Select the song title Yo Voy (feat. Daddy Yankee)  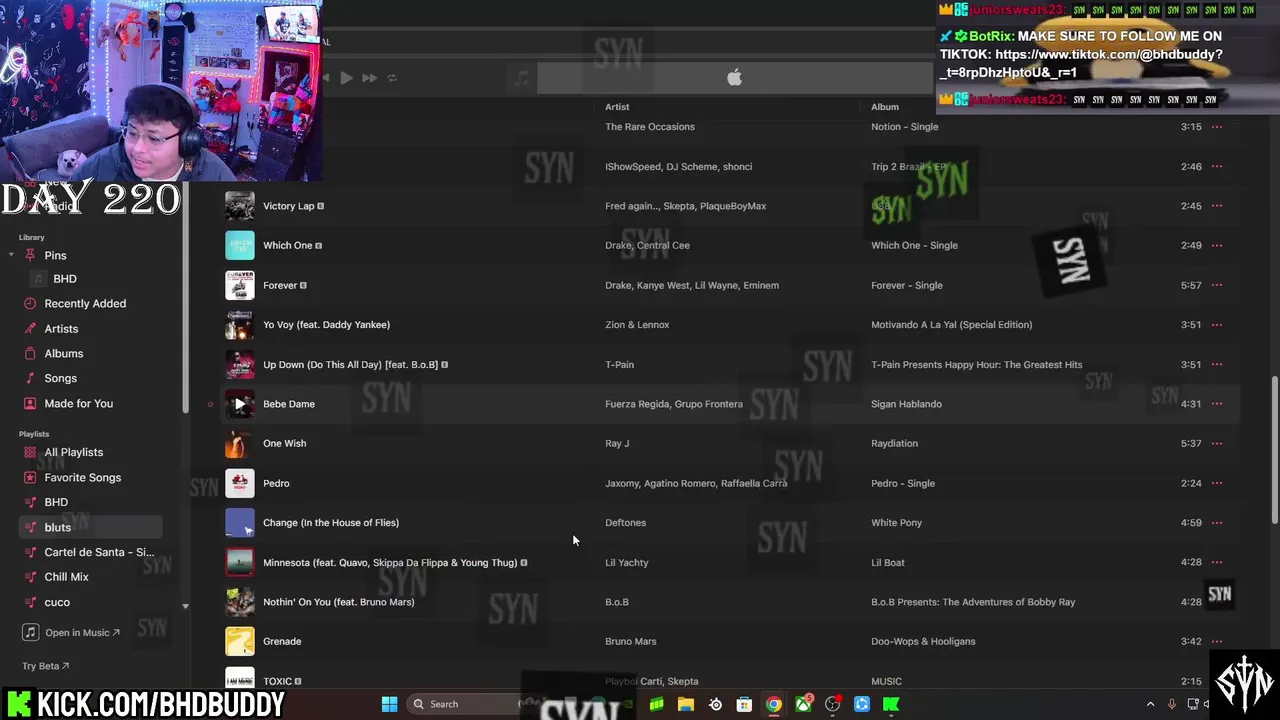[326, 324]
